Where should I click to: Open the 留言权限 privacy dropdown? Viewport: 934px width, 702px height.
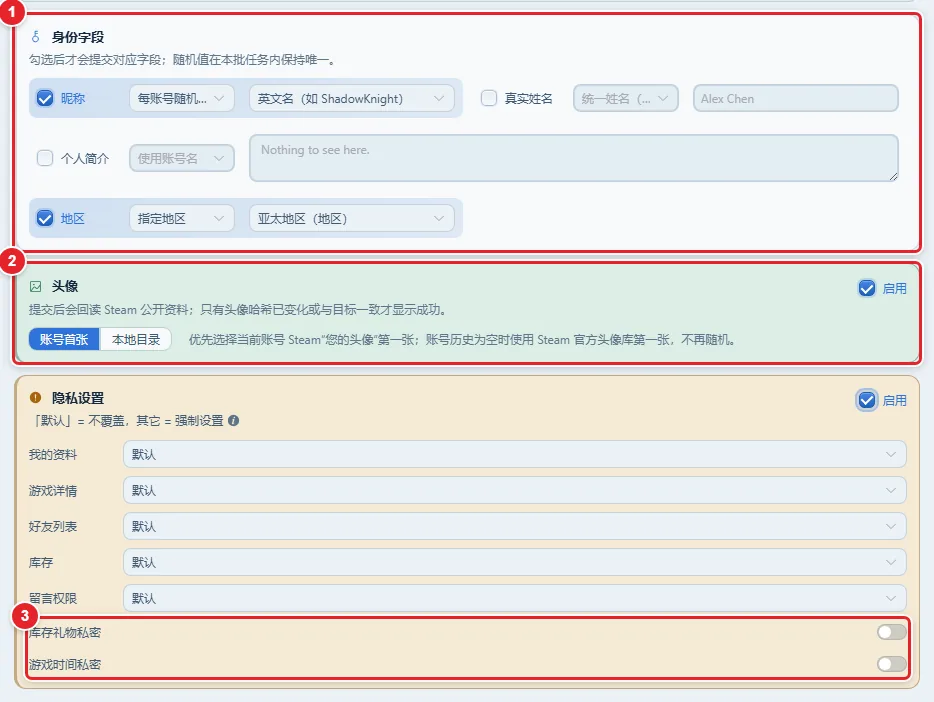tap(515, 598)
